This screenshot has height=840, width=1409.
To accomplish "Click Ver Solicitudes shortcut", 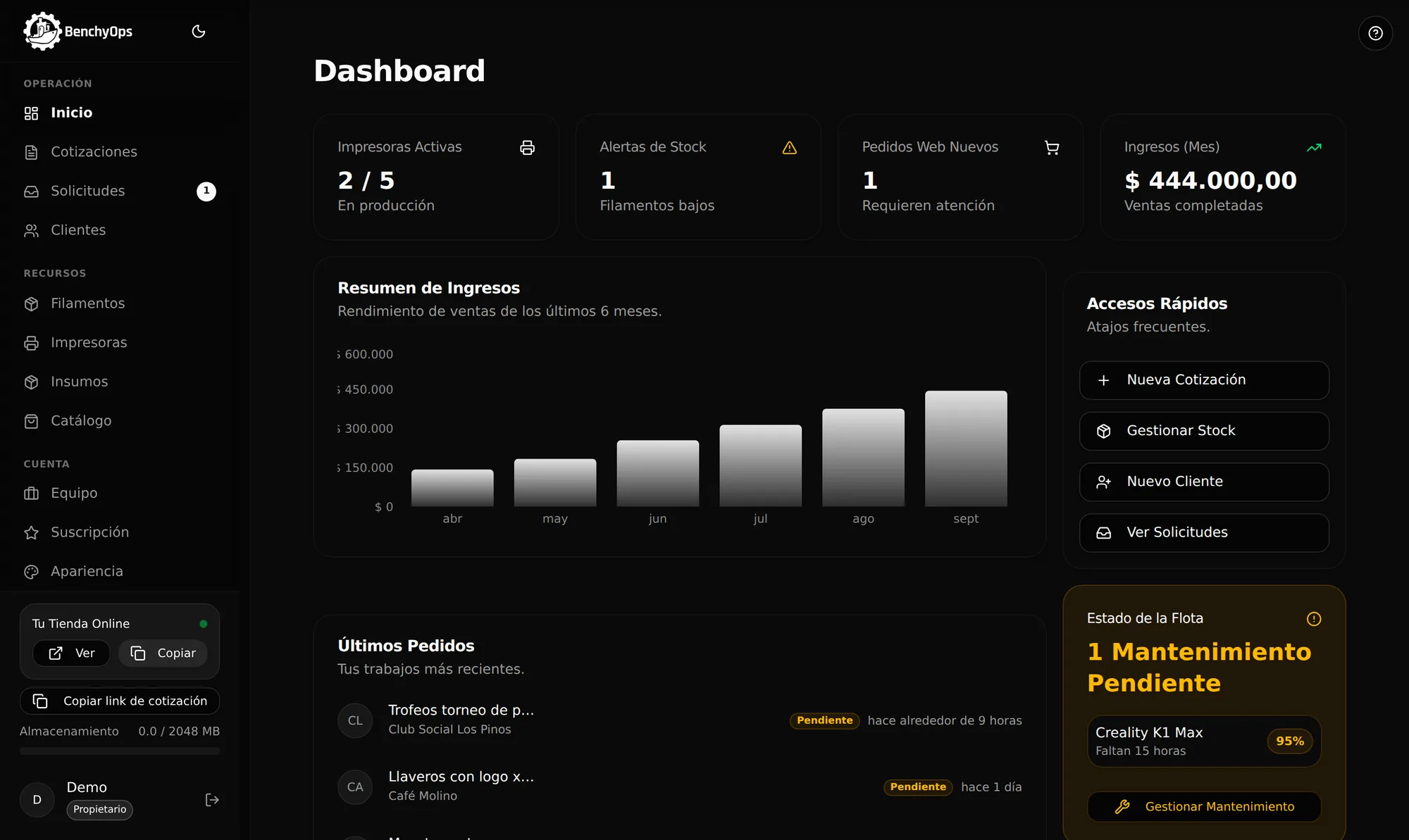I will click(x=1204, y=533).
